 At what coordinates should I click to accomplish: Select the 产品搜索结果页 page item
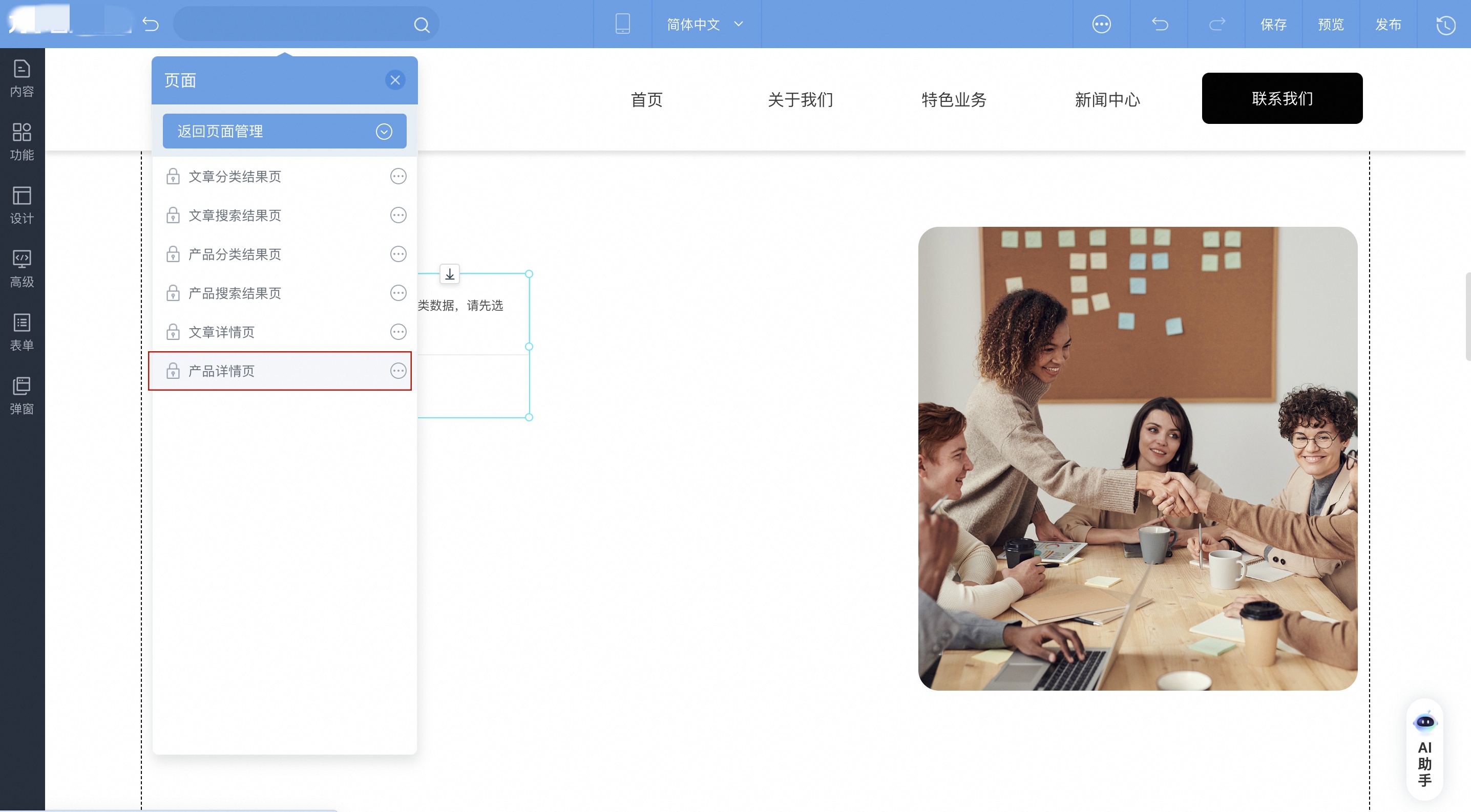[235, 293]
